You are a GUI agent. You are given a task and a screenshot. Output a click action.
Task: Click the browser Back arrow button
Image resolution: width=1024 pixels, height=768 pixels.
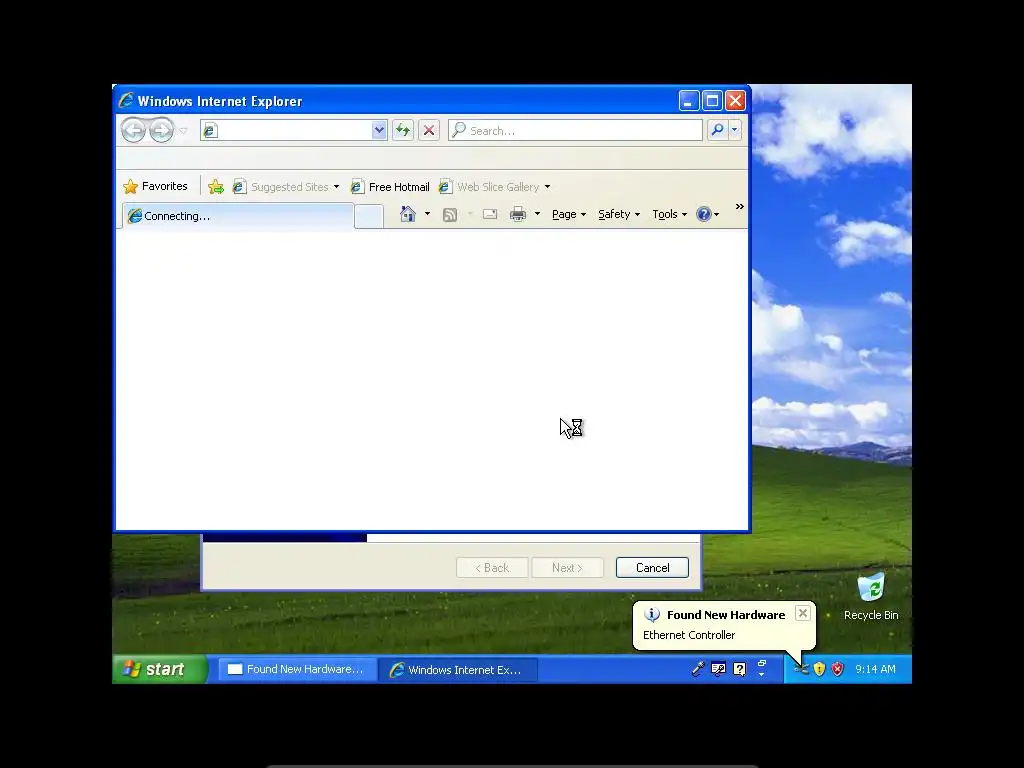coord(133,130)
